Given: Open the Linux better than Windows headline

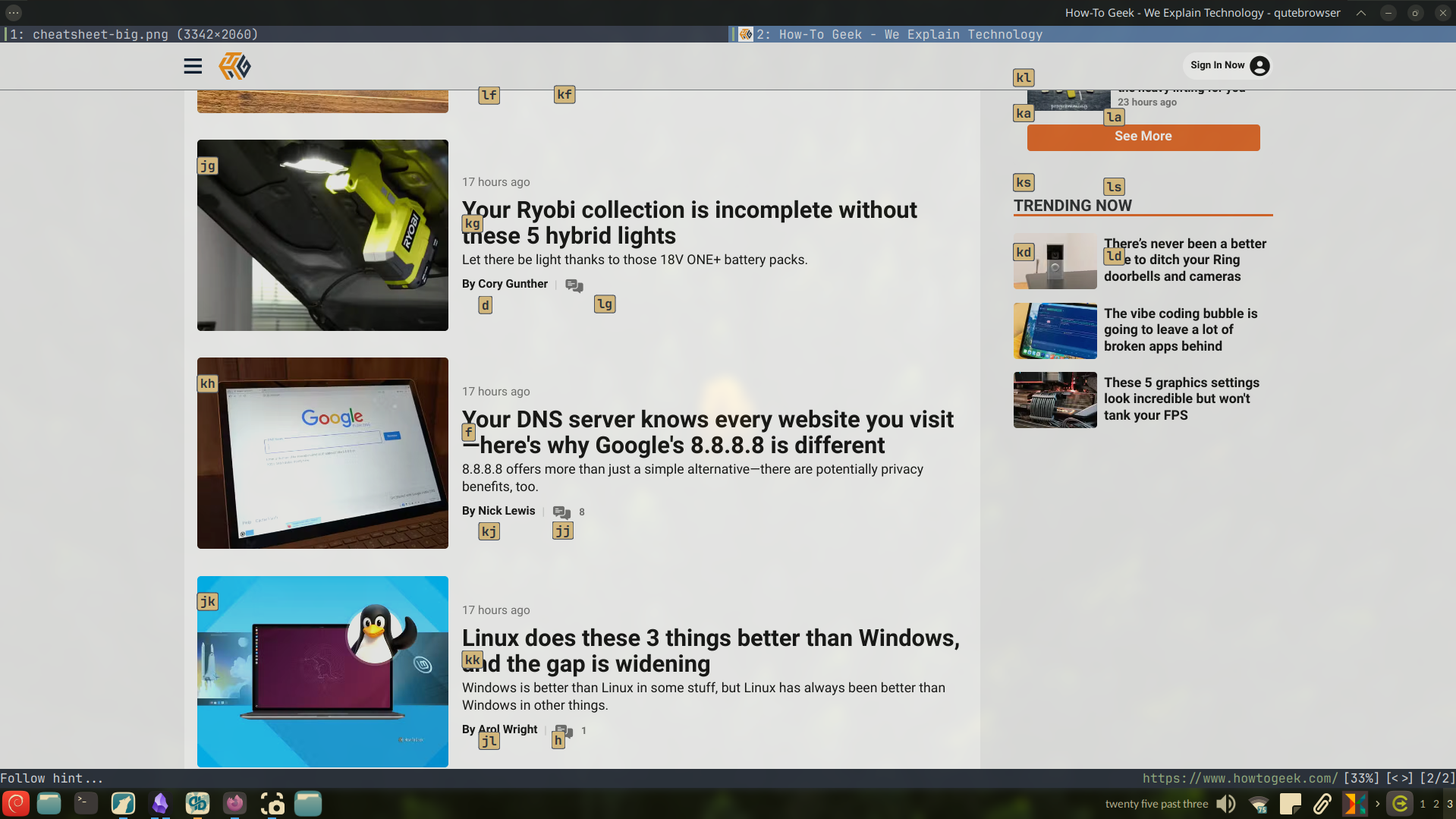Looking at the screenshot, I should pyautogui.click(x=710, y=650).
